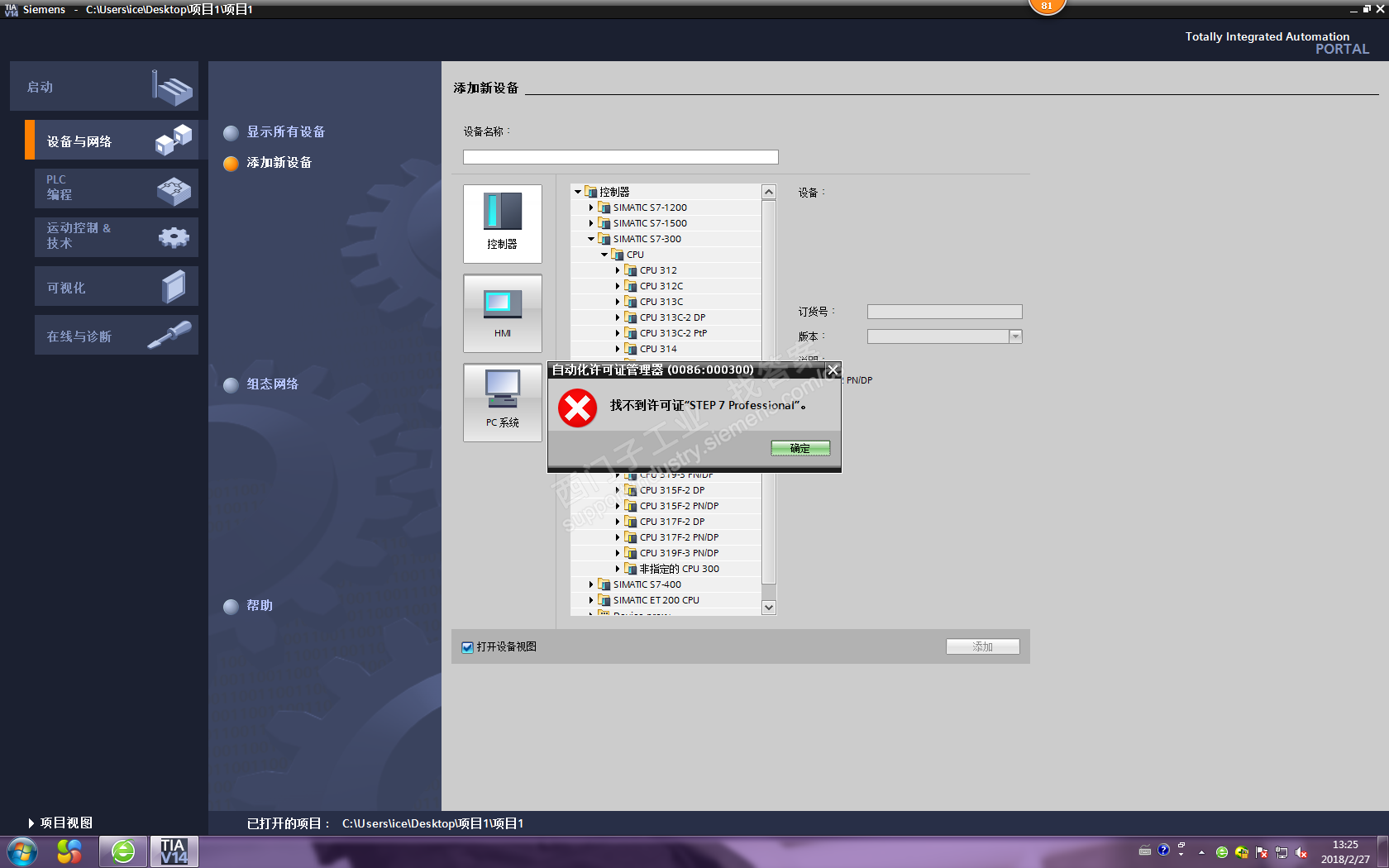Click the folder icon beside CPU 313C

(631, 302)
